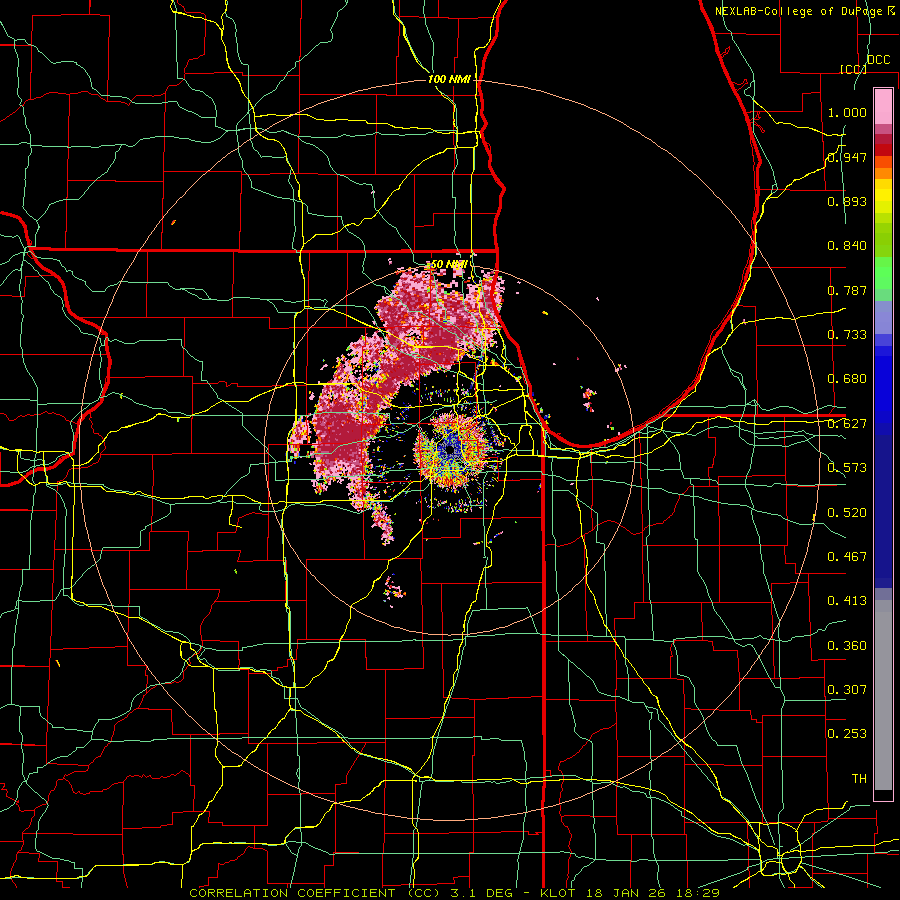Select the 1.000 color scale value
The image size is (900, 900).
[x=847, y=112]
